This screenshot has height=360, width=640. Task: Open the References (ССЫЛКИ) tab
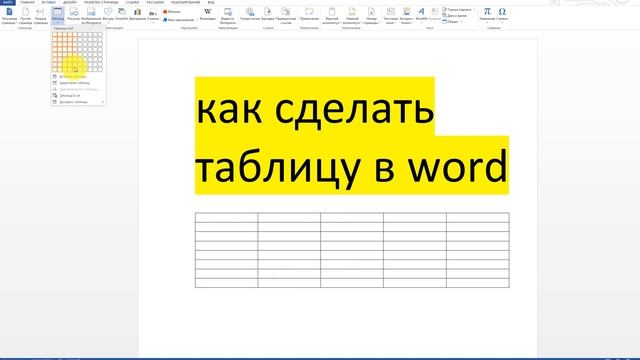132,2
